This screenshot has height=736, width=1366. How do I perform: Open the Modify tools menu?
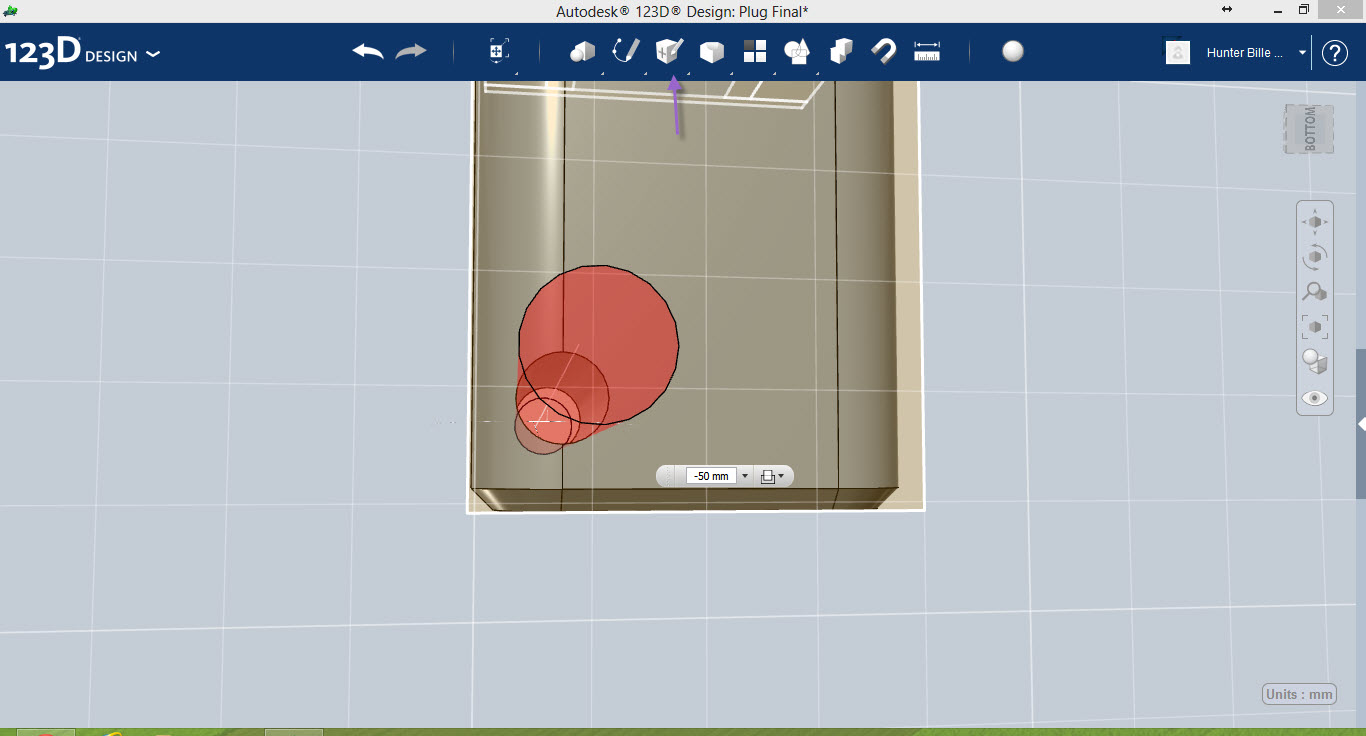pos(711,51)
